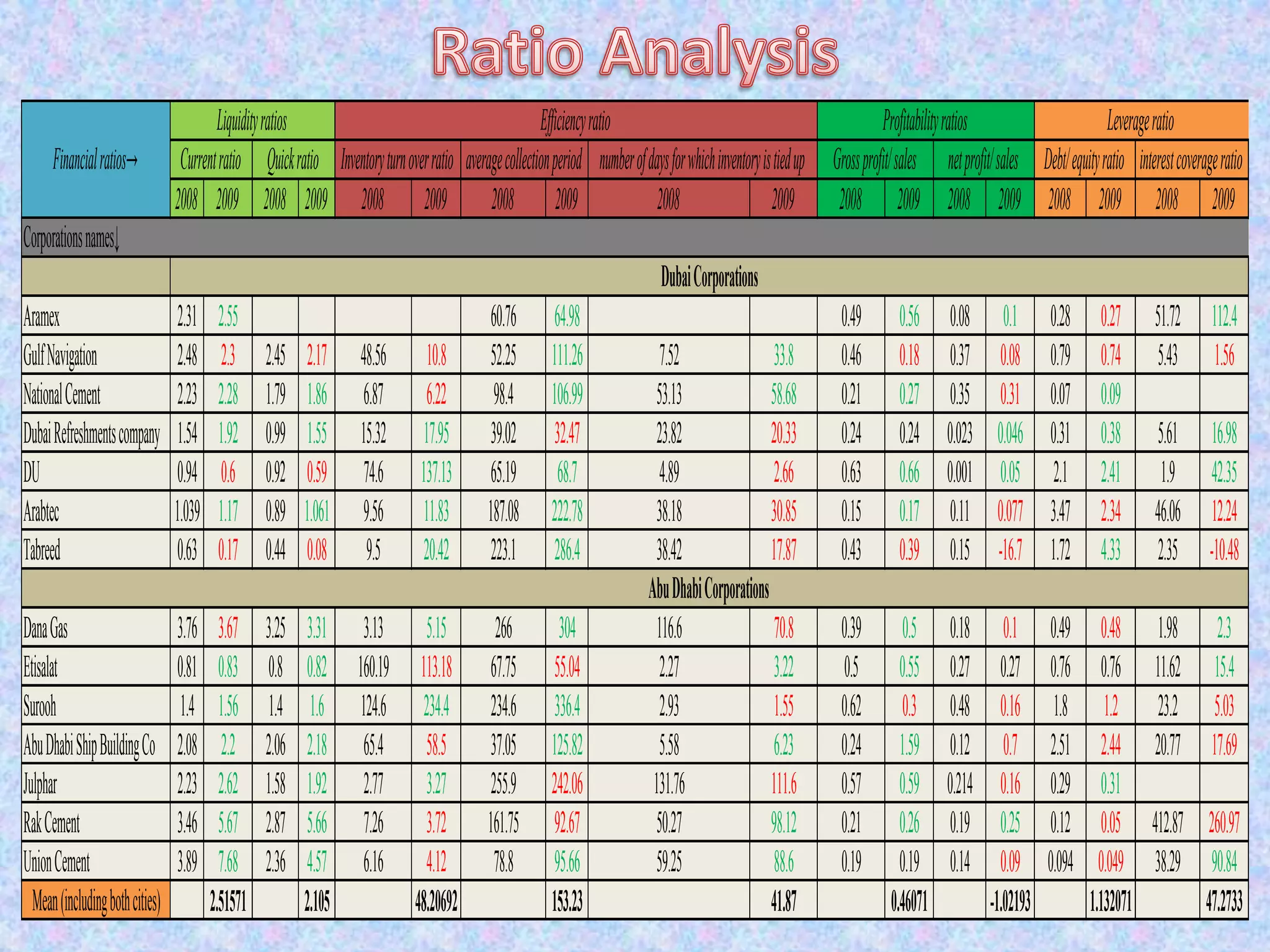Select the 'Financial ratios→' header cell

pyautogui.click(x=95, y=160)
